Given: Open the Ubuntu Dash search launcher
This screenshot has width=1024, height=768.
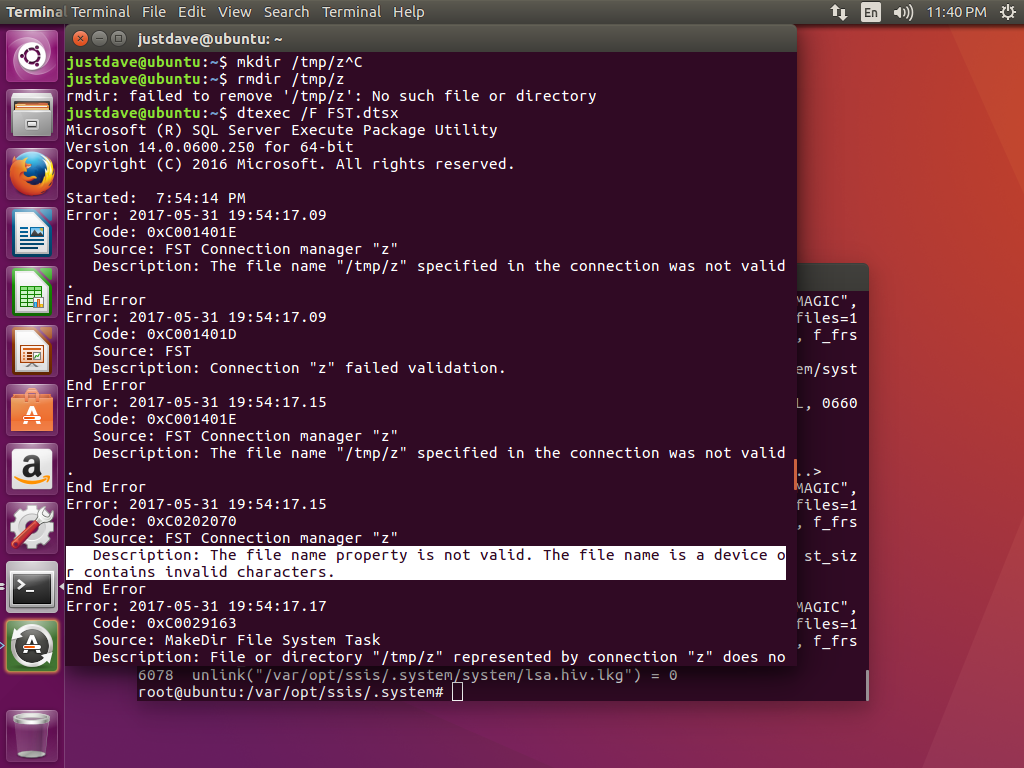Looking at the screenshot, I should (x=32, y=57).
